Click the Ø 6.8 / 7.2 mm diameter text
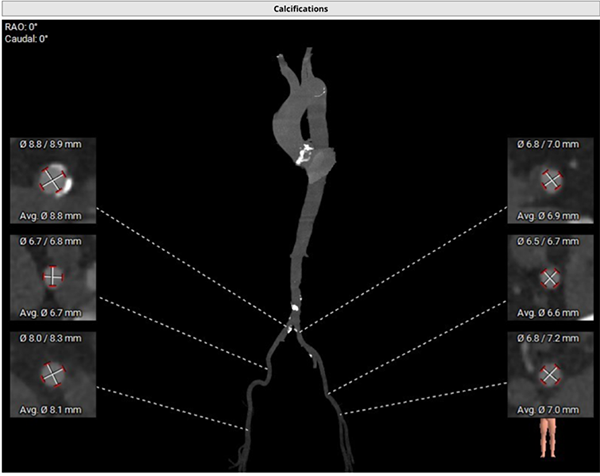The width and height of the screenshot is (600, 476). [548, 338]
